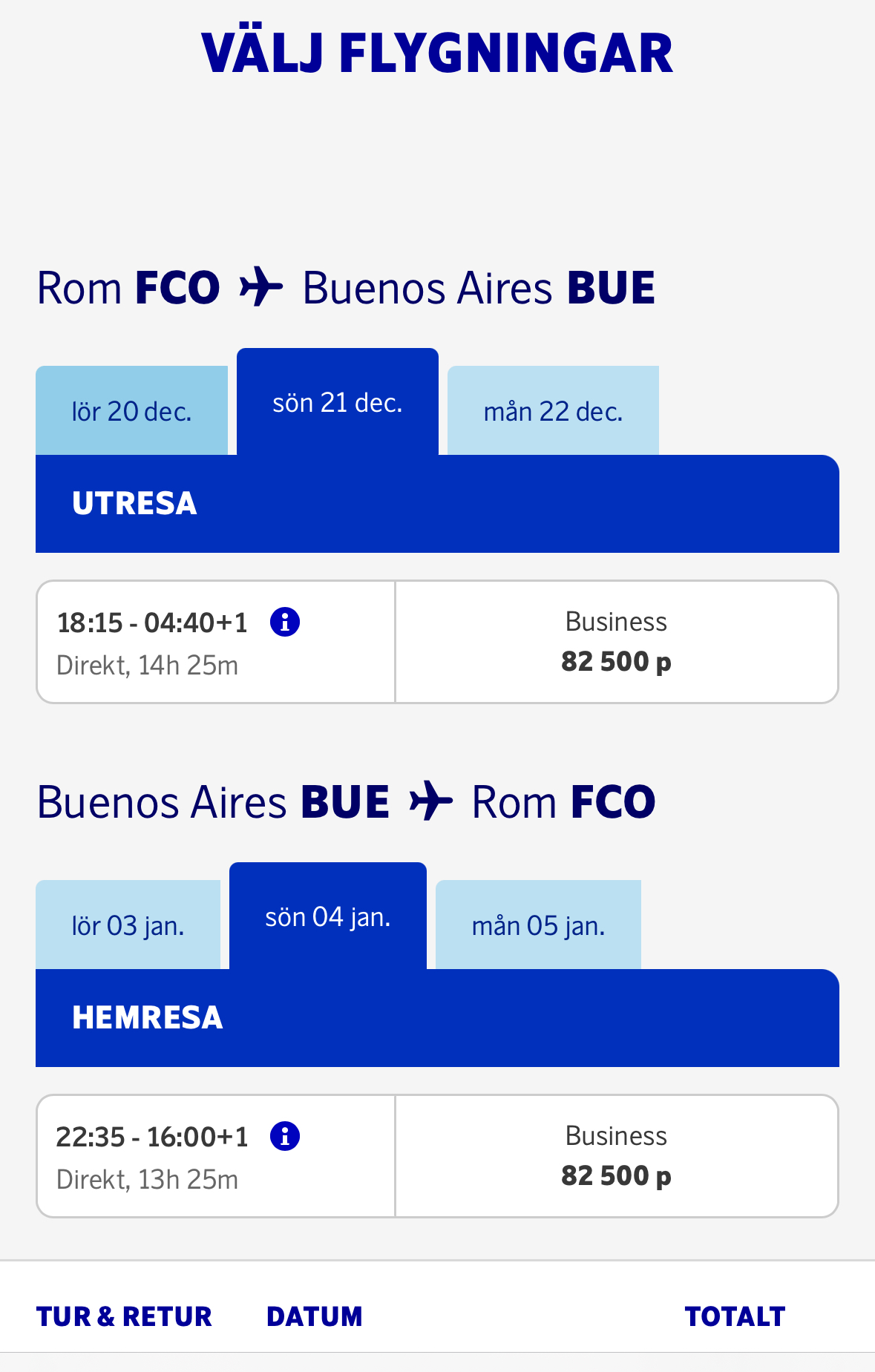Screen dimensions: 875x1372
Task: Expand the TOTALT price summary
Action: (734, 1316)
